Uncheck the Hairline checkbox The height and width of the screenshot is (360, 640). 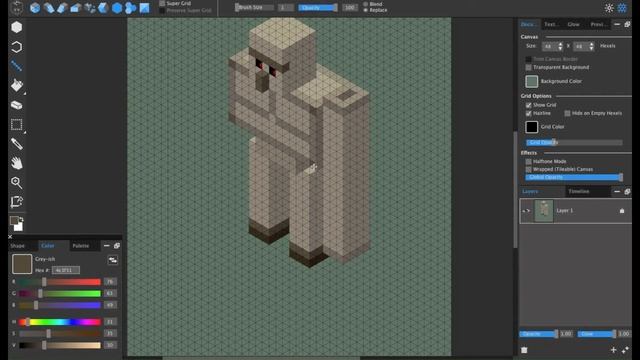coord(529,113)
